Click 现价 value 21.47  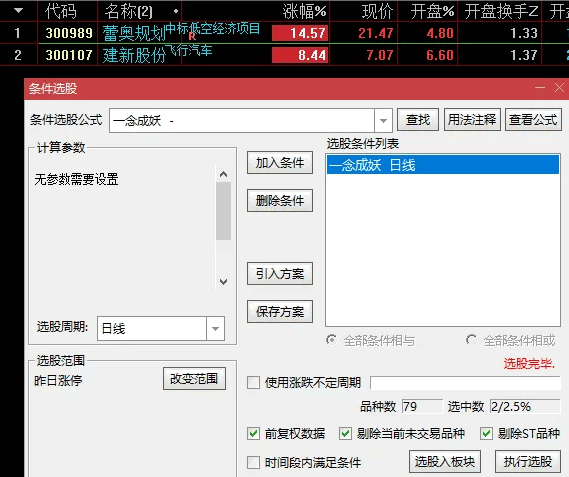[x=376, y=33]
